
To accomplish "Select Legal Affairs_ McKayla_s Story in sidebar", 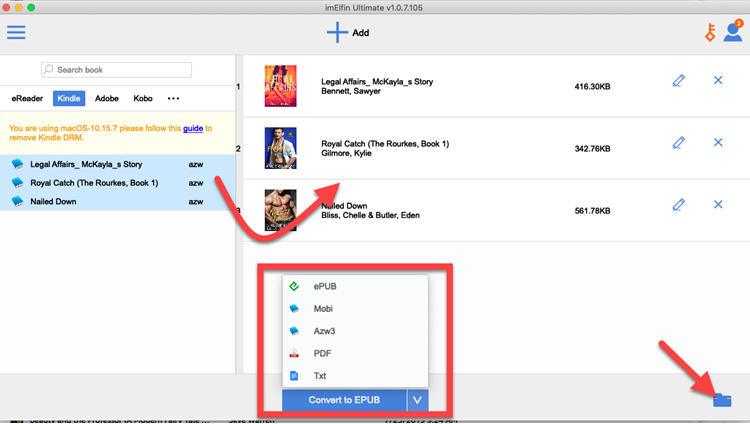I will (x=118, y=164).
